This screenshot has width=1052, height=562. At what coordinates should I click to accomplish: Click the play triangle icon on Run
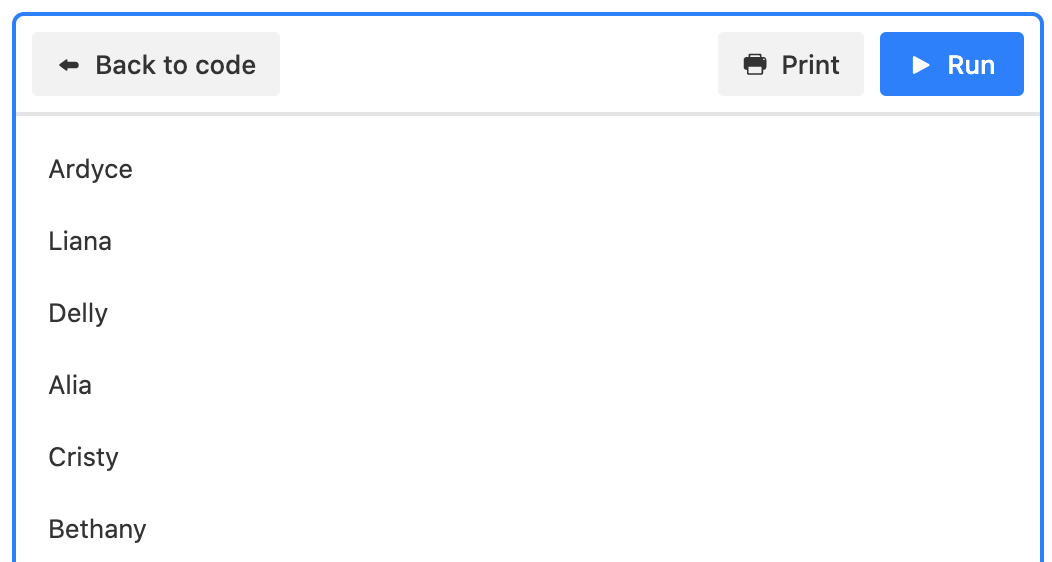coord(920,65)
